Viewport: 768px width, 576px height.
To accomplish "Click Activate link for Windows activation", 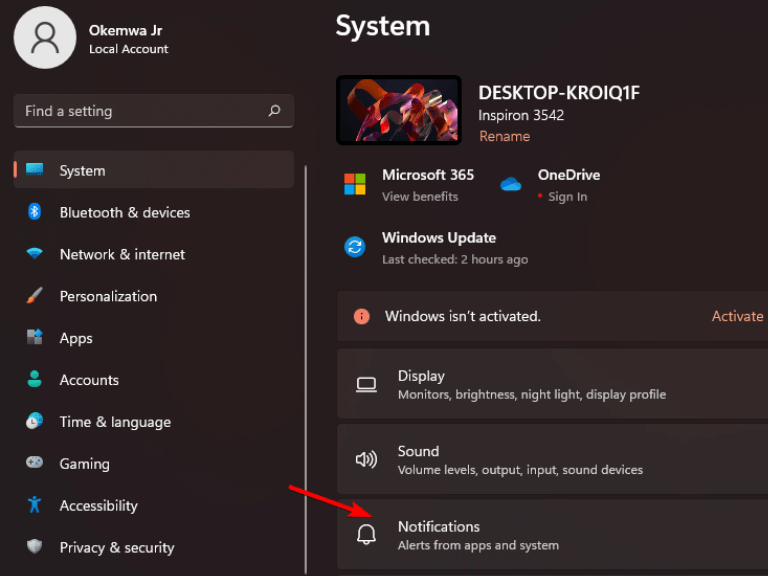I will 737,316.
